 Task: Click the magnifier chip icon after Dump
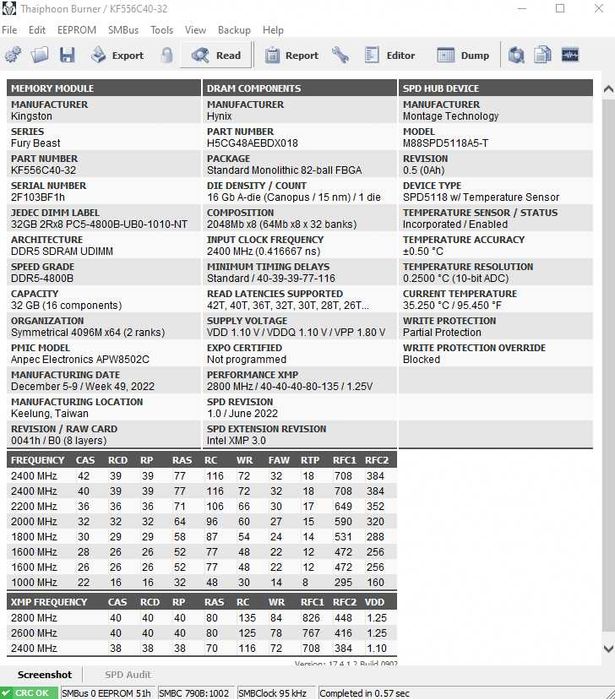point(517,55)
